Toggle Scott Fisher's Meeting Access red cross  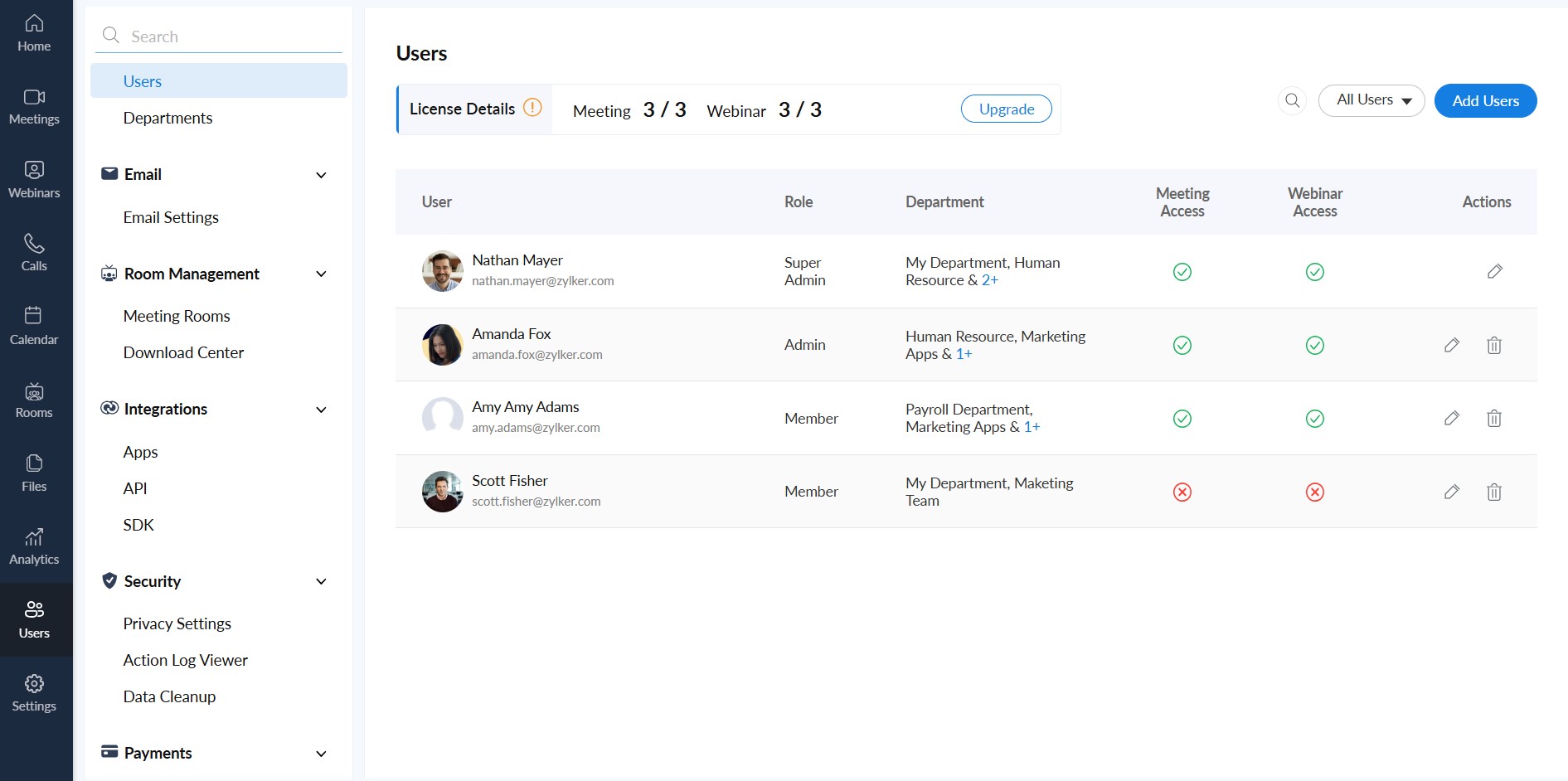point(1182,492)
